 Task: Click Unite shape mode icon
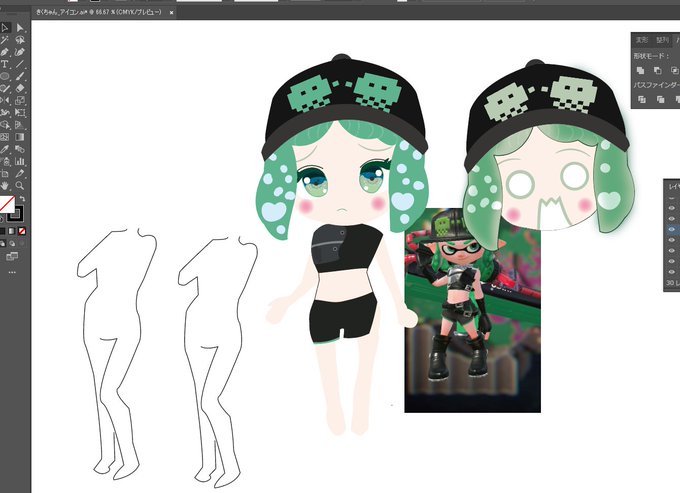click(x=640, y=70)
